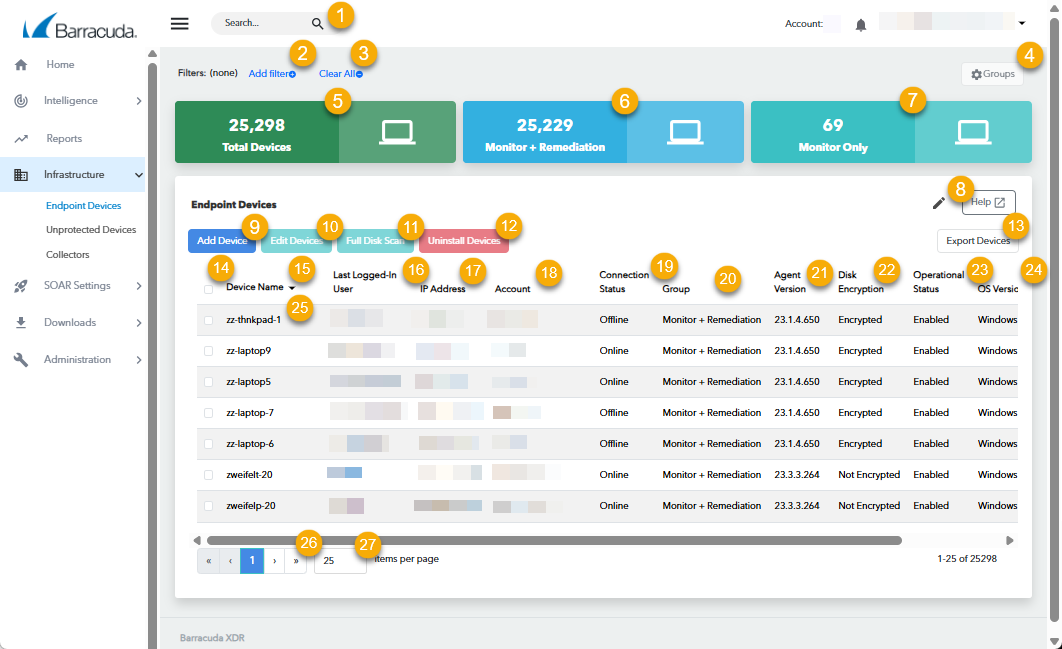Click the Downloads arrow icon
The height and width of the screenshot is (649, 1062).
click(x=21, y=322)
